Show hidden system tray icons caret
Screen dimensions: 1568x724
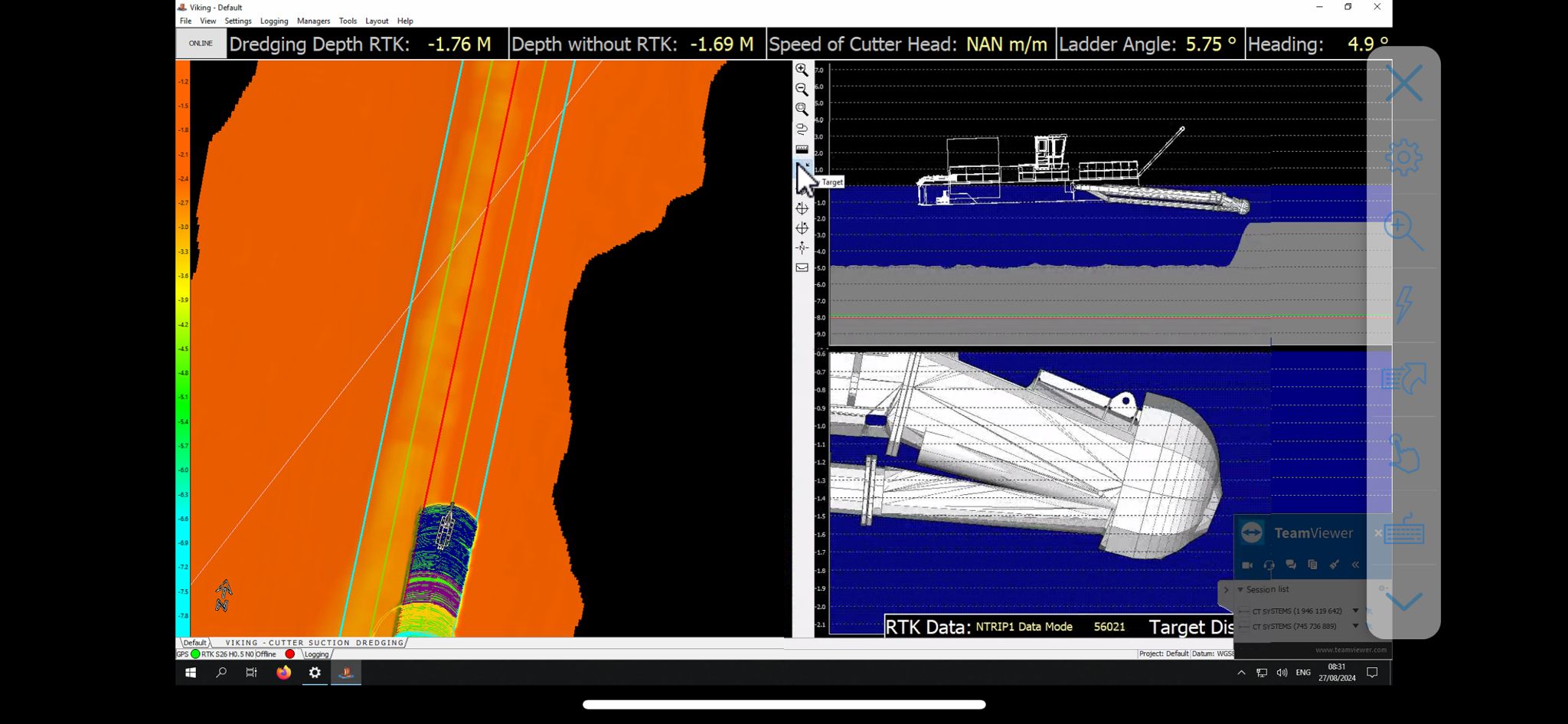(1241, 673)
